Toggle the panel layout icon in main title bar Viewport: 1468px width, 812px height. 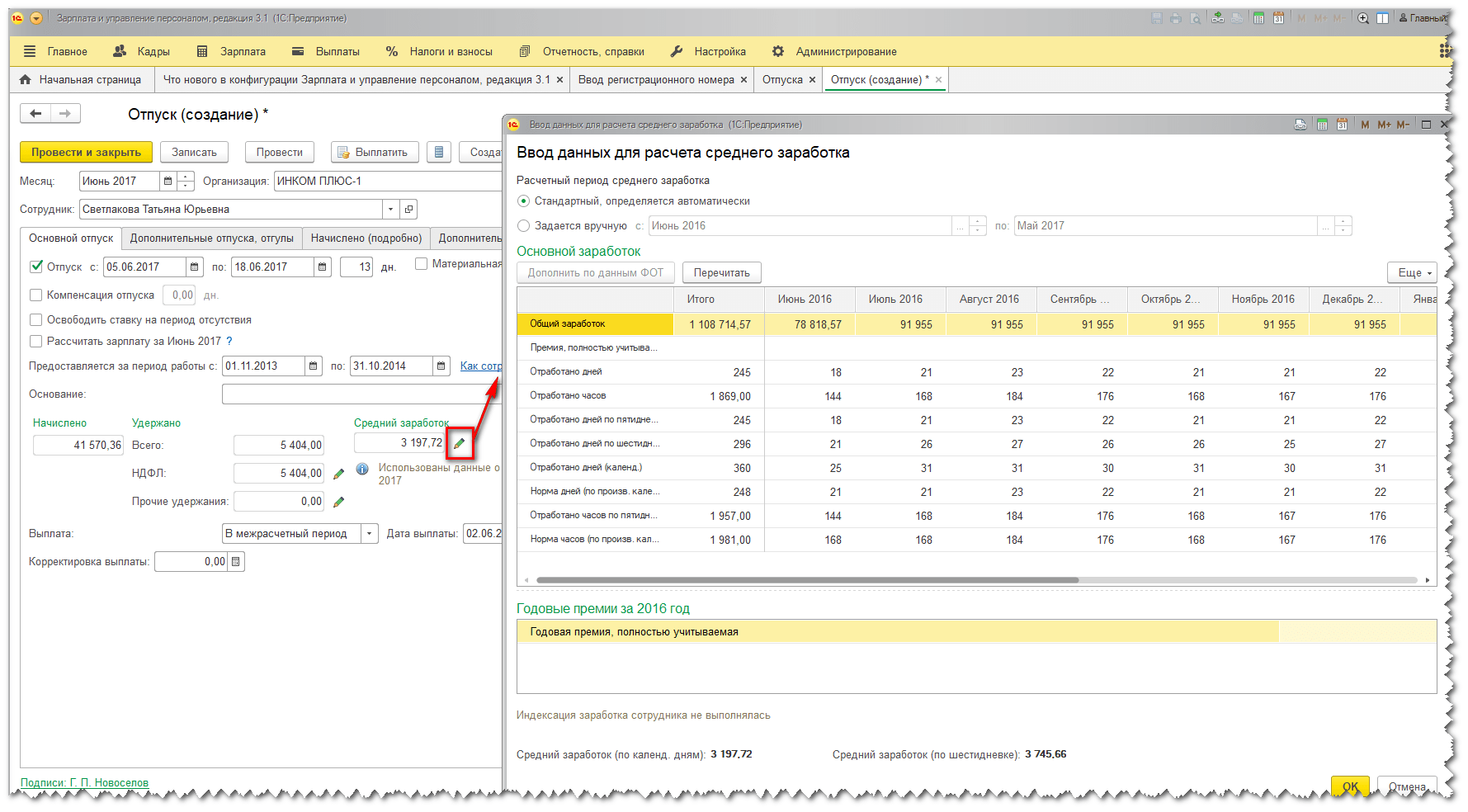click(1382, 18)
